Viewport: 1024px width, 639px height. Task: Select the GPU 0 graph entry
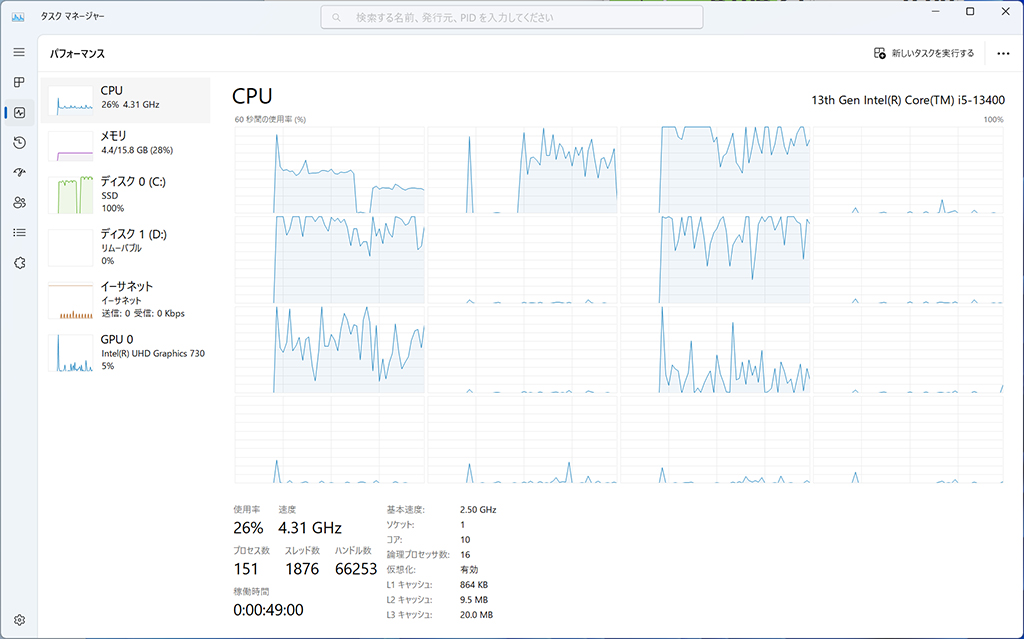click(x=125, y=352)
